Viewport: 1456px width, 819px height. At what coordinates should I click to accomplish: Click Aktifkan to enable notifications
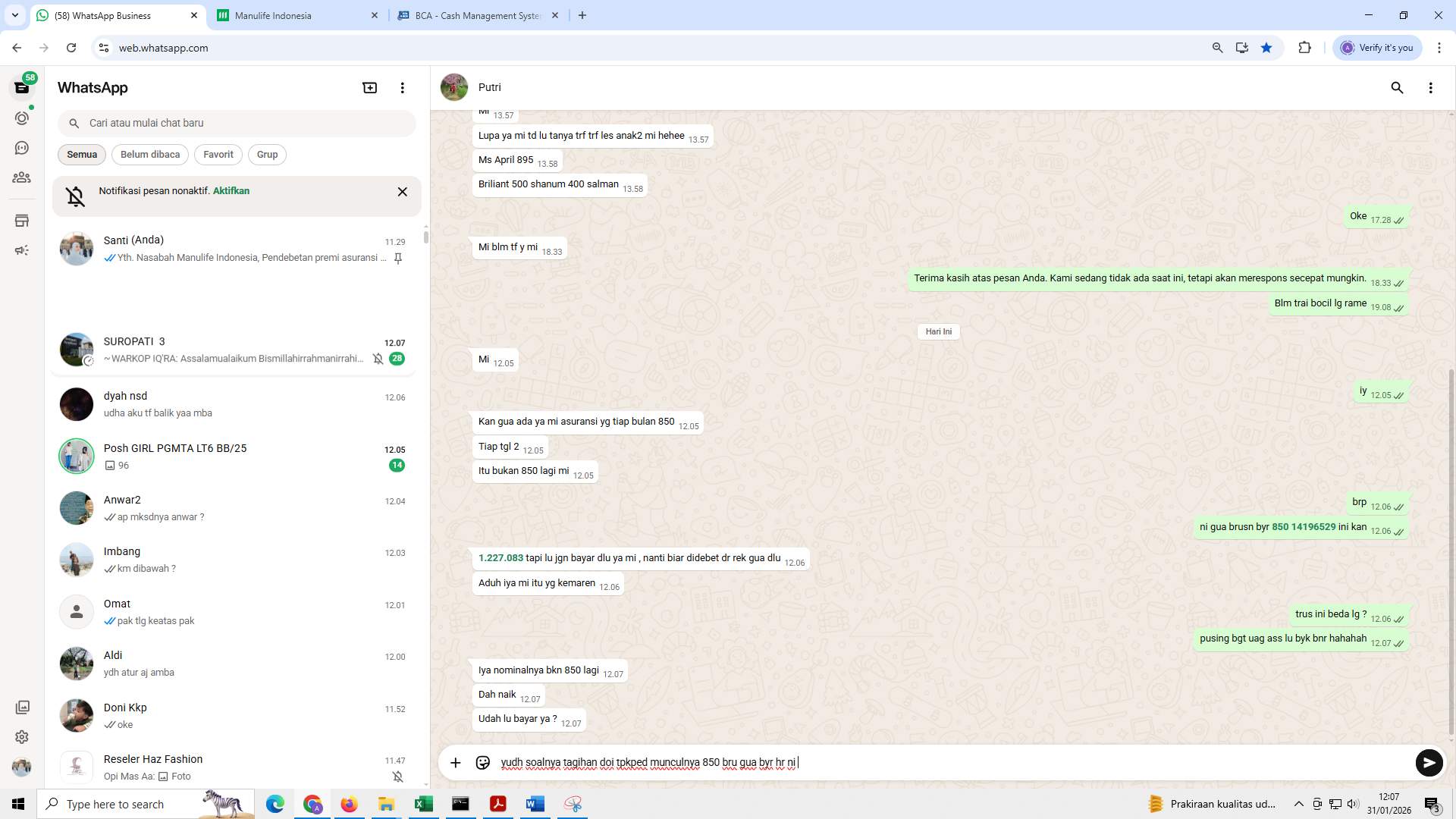click(230, 190)
